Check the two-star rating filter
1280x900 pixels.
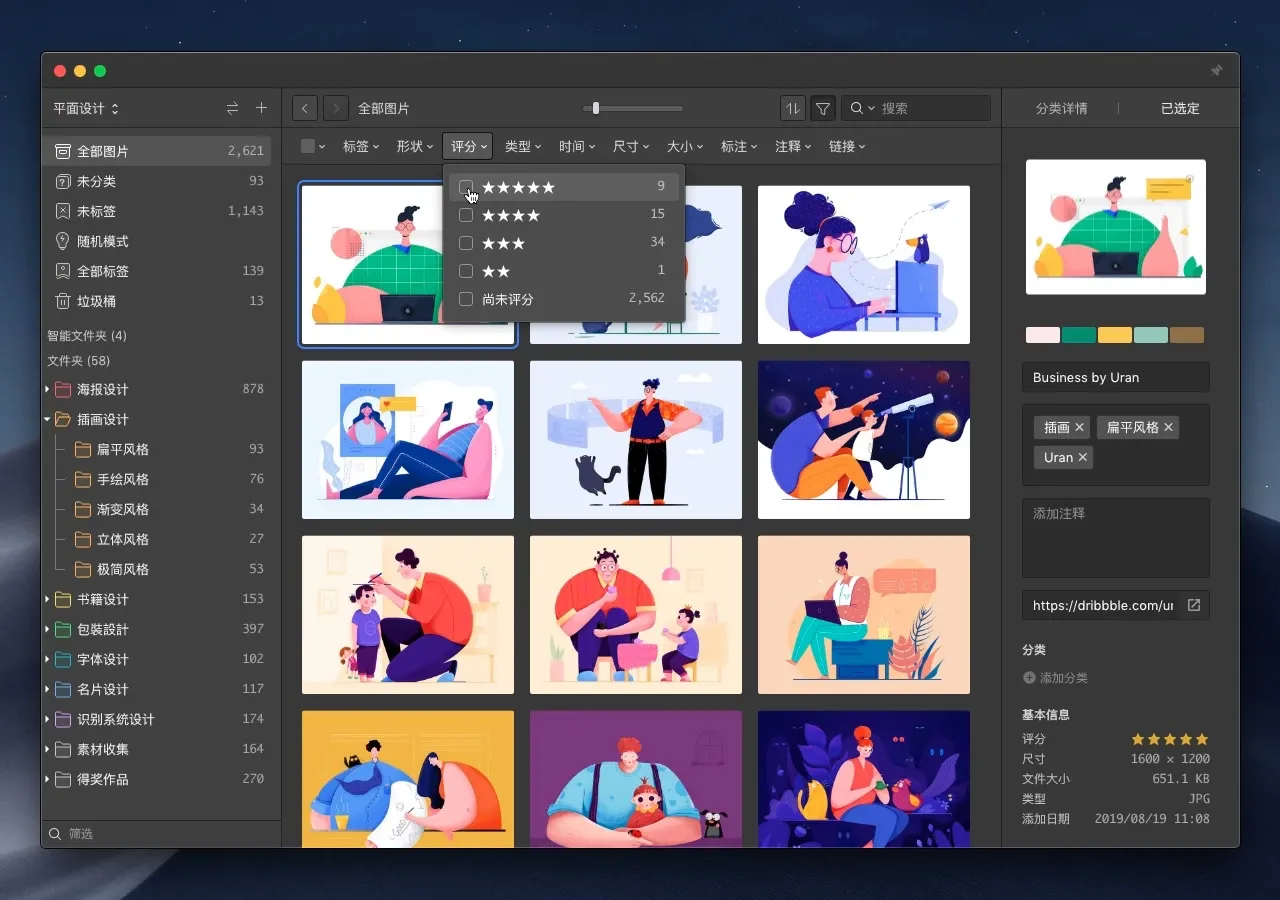tap(466, 271)
